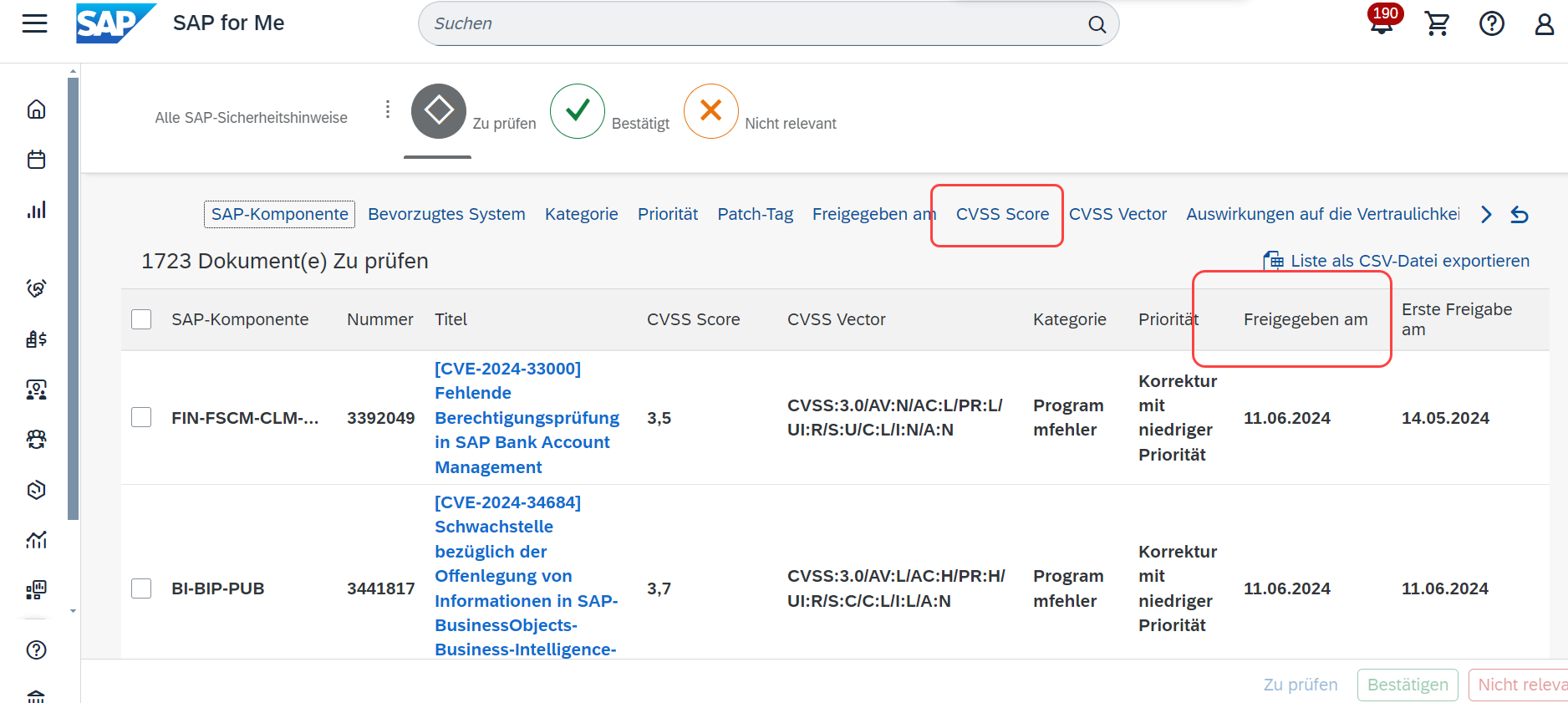The image size is (1568, 703).
Task: Click the 3,7 CVSS score cell
Action: tap(659, 588)
